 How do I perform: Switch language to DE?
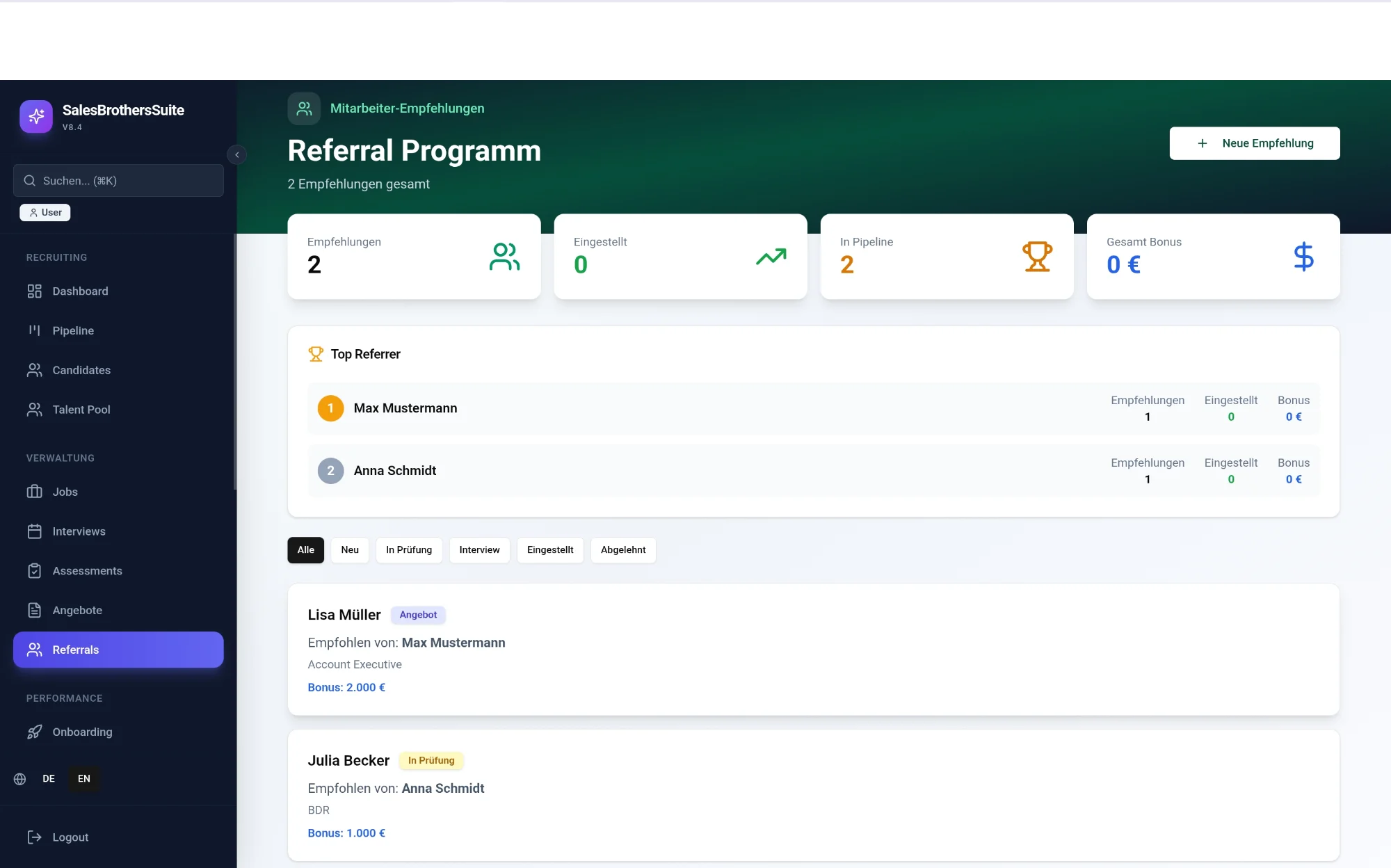click(49, 779)
